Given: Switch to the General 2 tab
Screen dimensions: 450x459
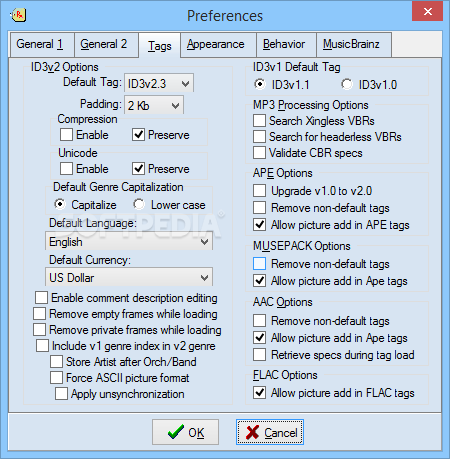Looking at the screenshot, I should click(106, 44).
